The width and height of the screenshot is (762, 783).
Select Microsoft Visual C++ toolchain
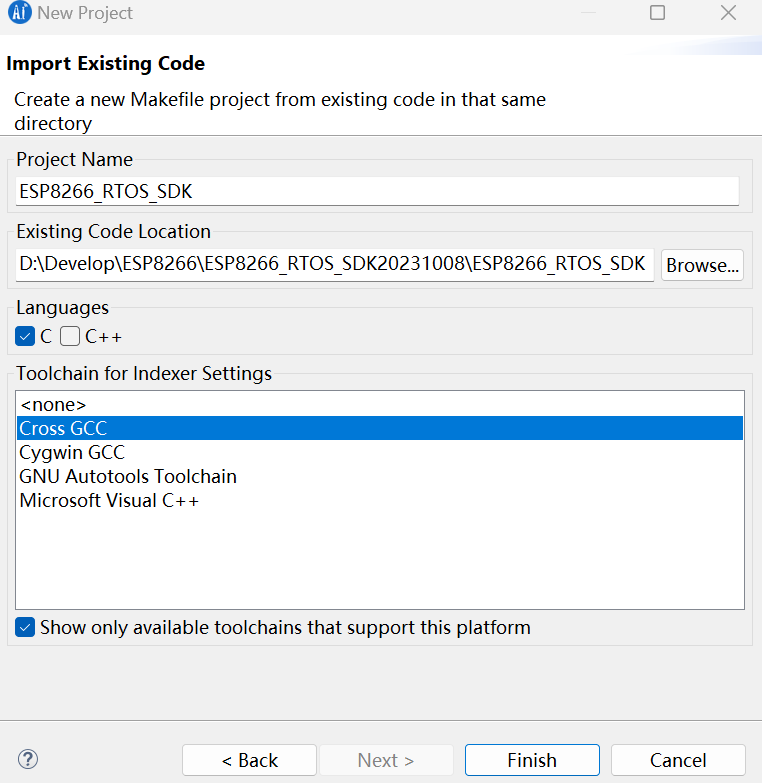click(x=380, y=500)
